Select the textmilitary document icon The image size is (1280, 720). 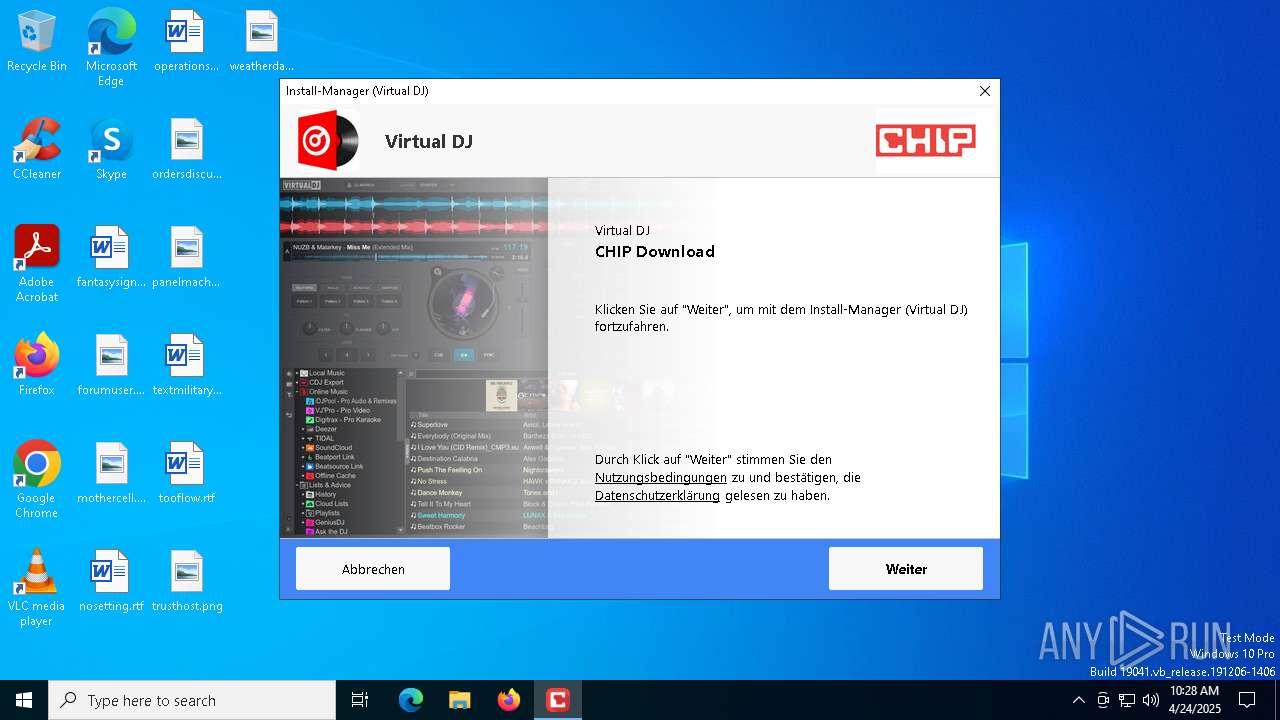click(x=186, y=366)
